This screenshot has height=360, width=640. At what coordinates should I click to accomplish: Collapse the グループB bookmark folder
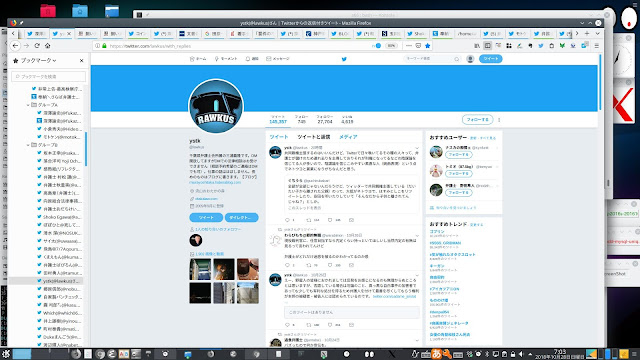pos(28,145)
